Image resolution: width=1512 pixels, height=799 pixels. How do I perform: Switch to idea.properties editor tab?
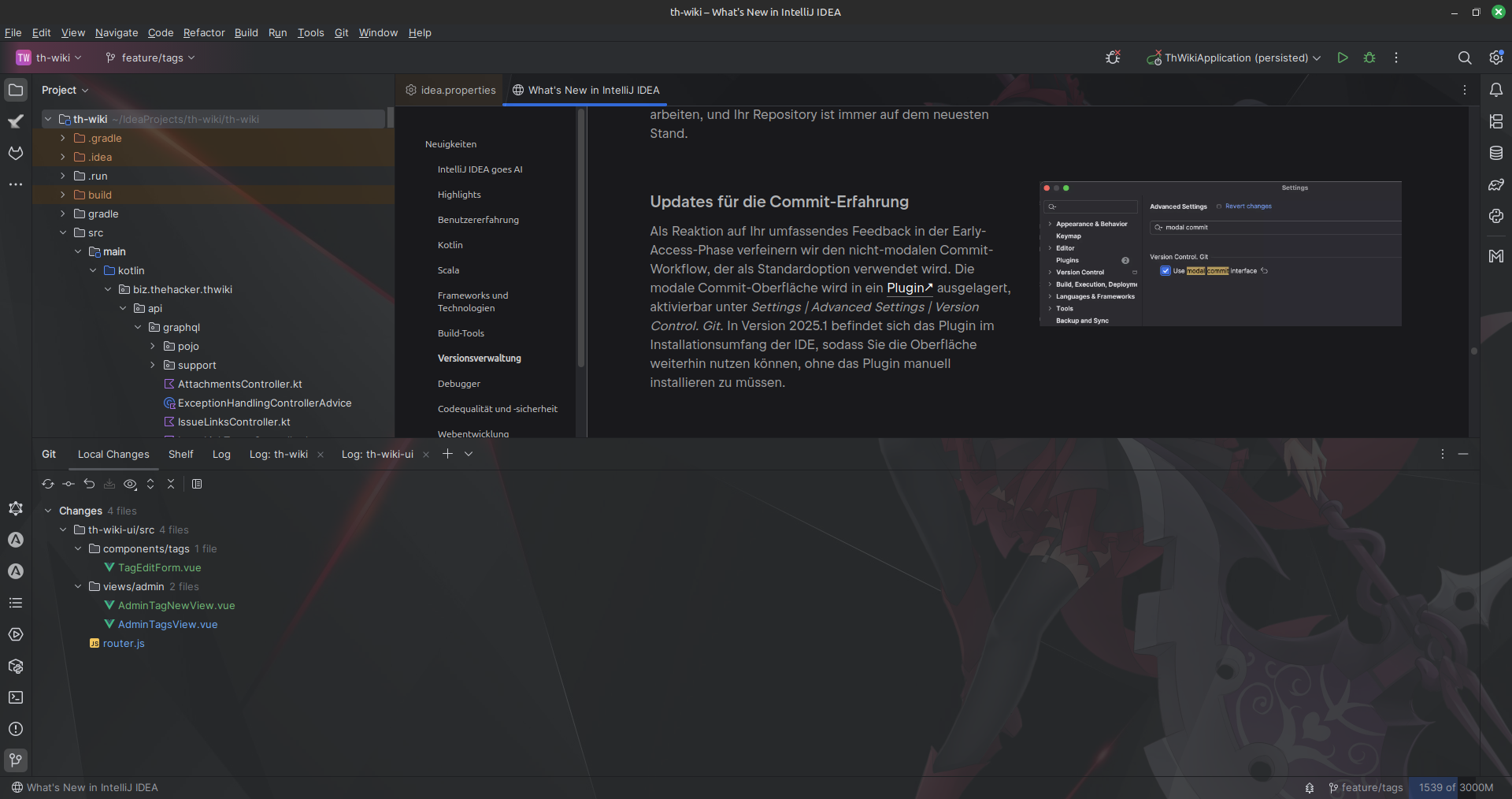click(x=450, y=90)
